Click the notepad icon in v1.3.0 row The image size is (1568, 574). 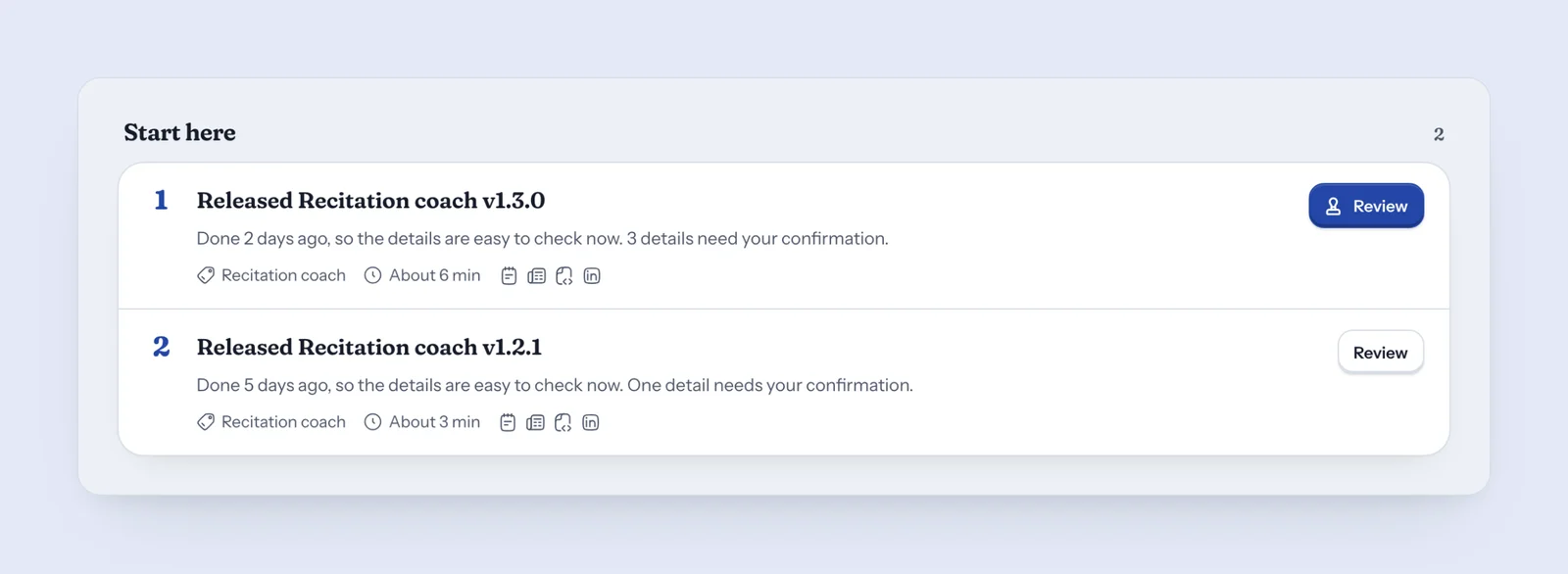pyautogui.click(x=509, y=276)
